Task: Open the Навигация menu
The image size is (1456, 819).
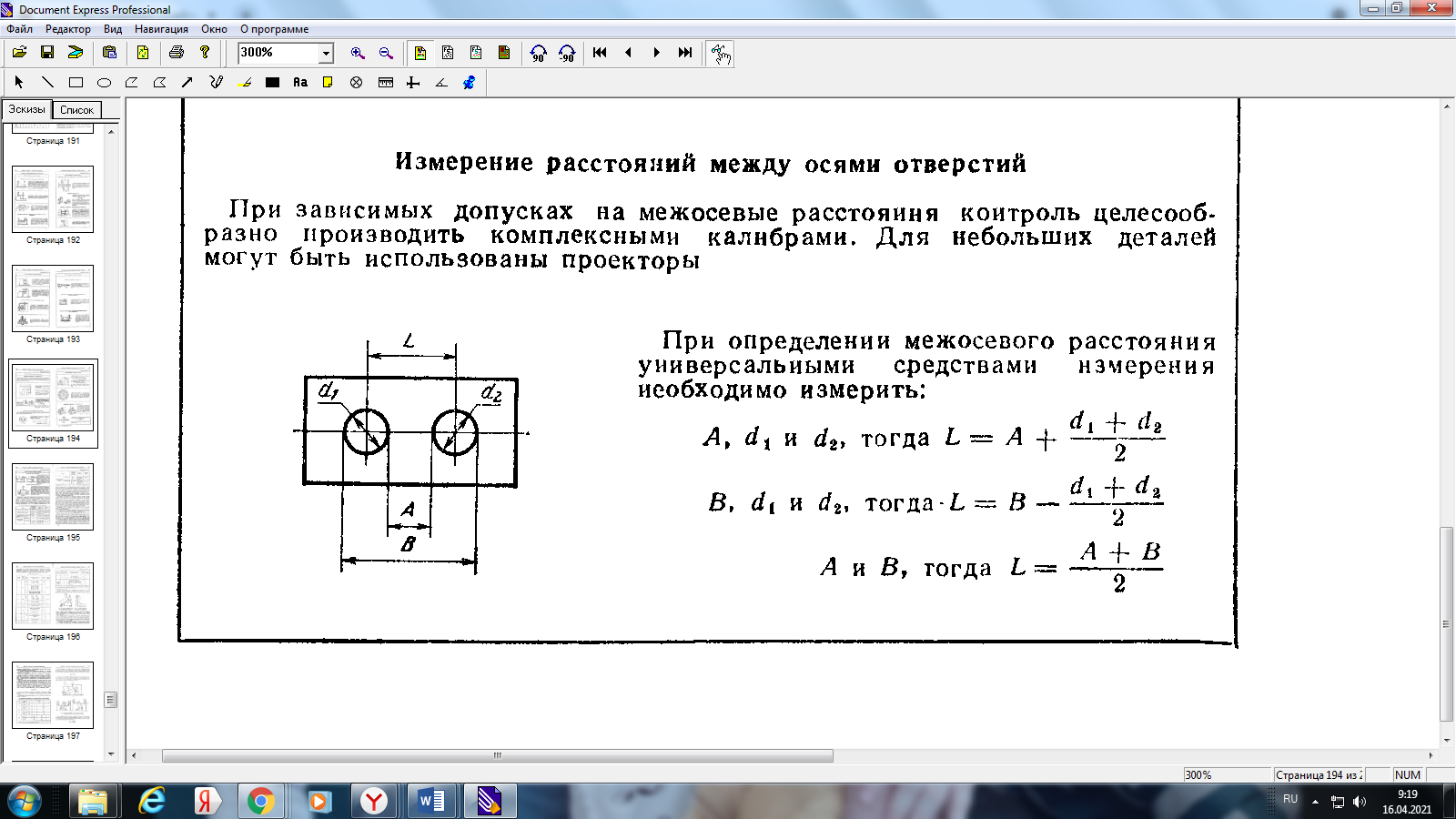Action: point(161,29)
